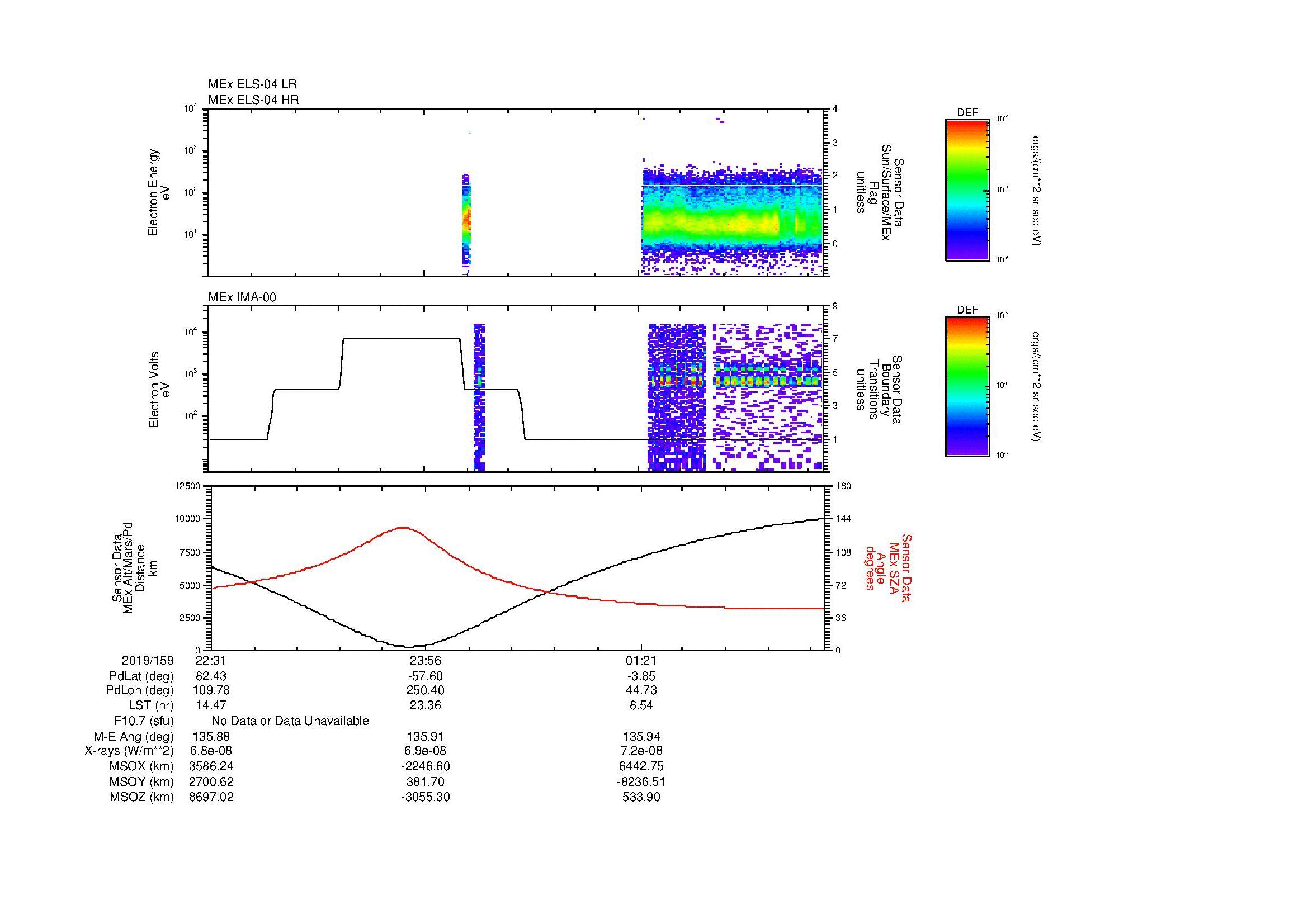Click the X-rays value '7.2e-08'
1308x924 pixels.
[641, 751]
